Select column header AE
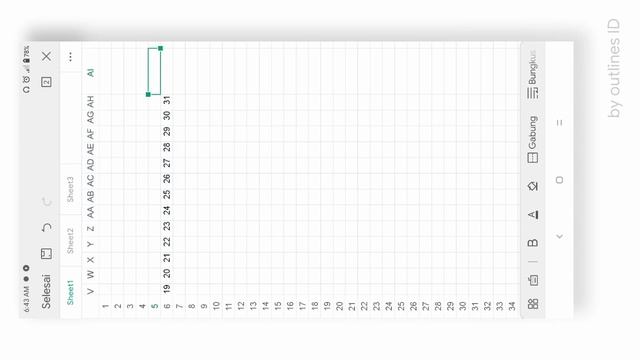 click(91, 149)
